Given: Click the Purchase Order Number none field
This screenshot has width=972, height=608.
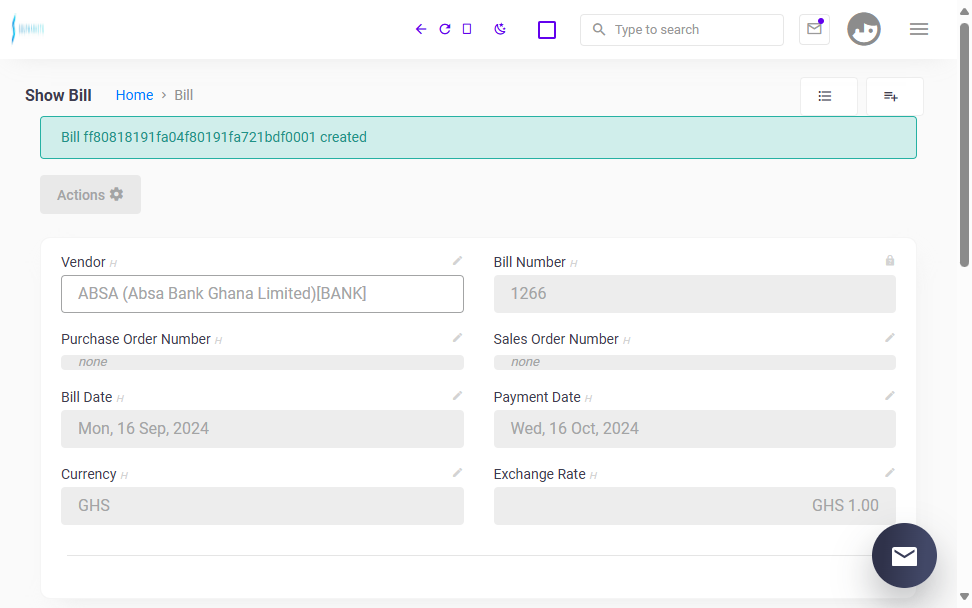Looking at the screenshot, I should tap(262, 362).
